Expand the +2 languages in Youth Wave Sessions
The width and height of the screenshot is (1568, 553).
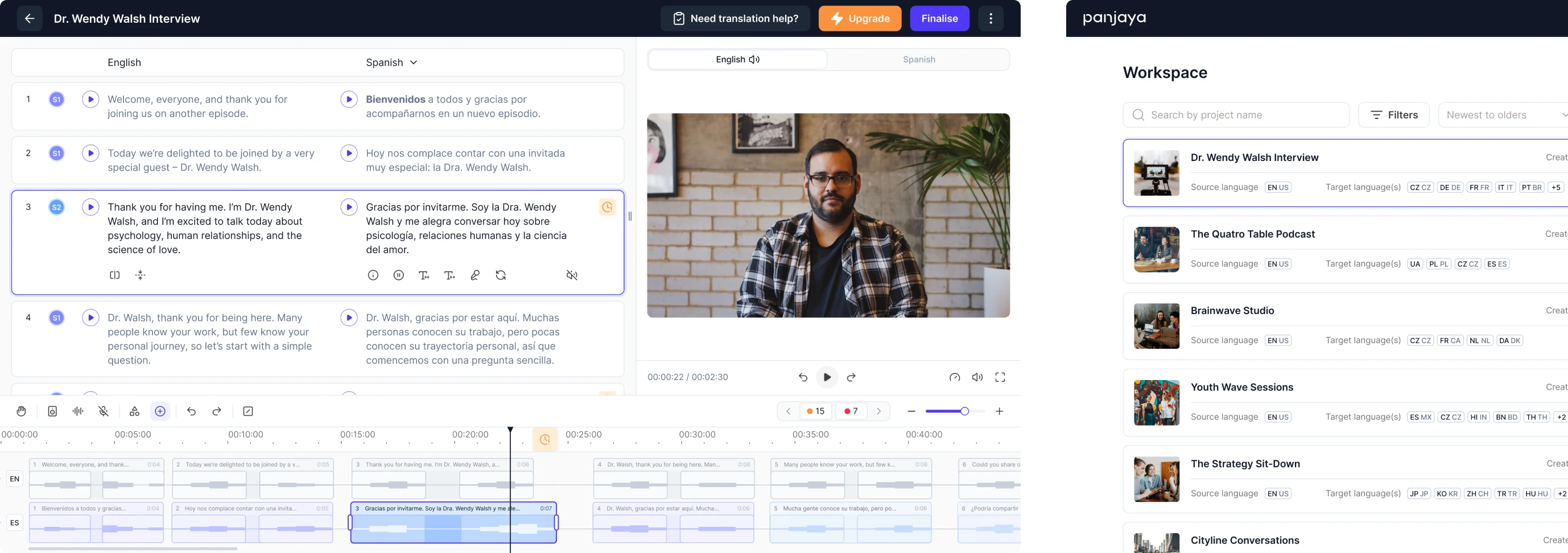tap(1561, 418)
